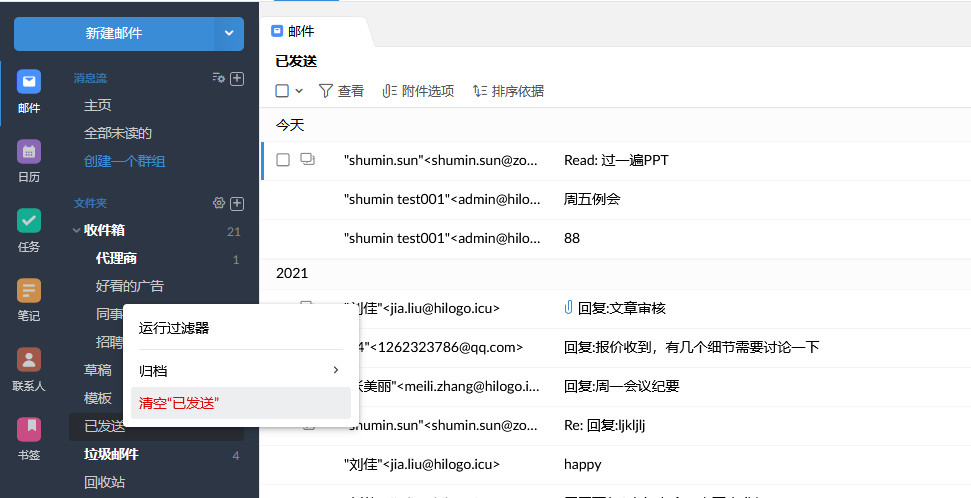
Task: Open dropdown arrow next to 新建邮件
Action: [x=229, y=33]
